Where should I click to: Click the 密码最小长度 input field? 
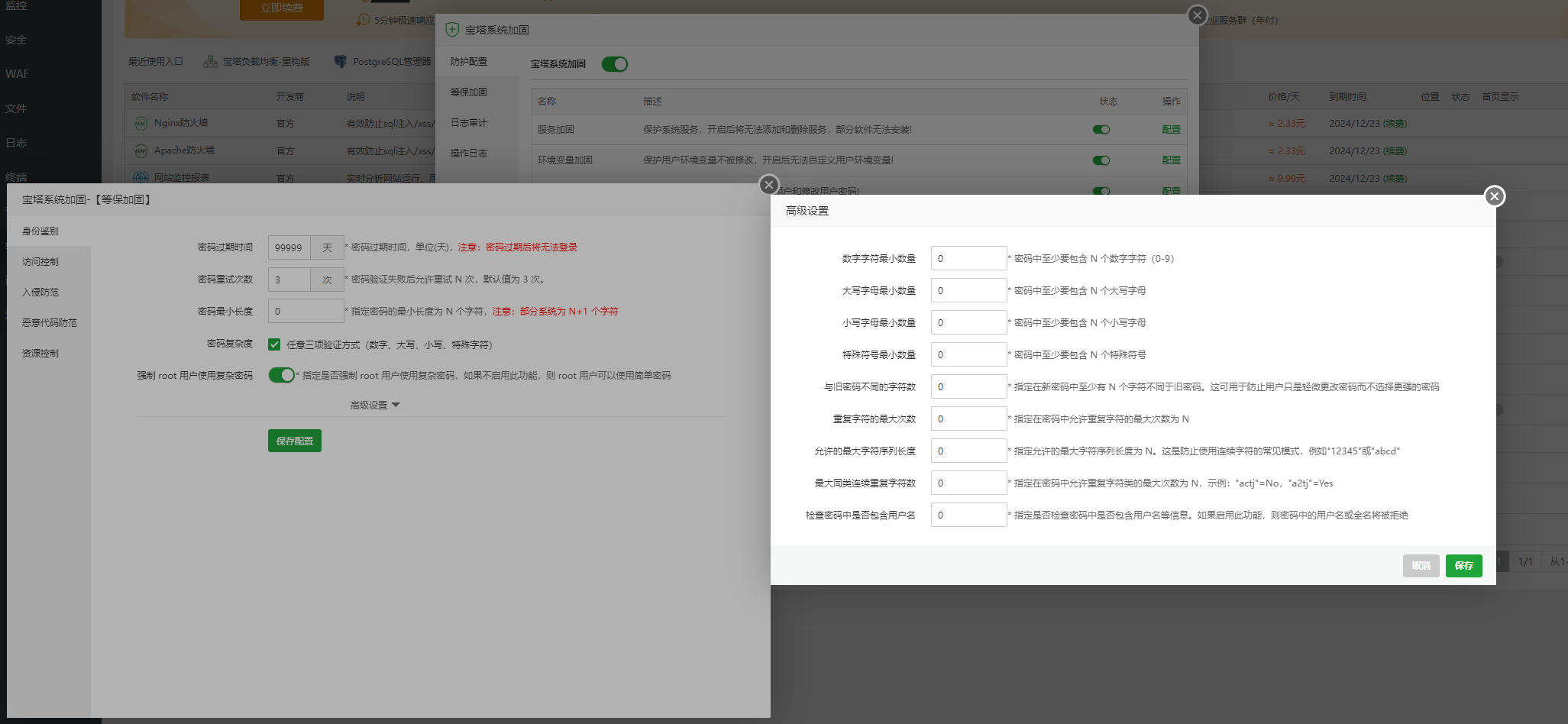click(306, 312)
